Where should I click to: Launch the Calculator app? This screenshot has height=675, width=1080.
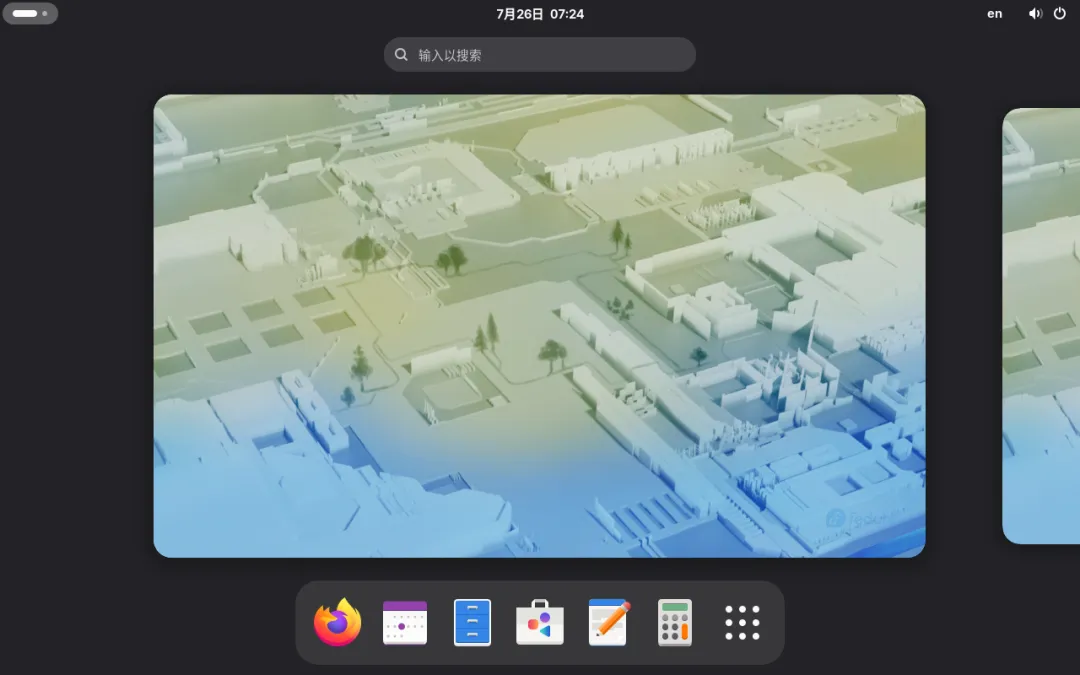click(x=675, y=623)
